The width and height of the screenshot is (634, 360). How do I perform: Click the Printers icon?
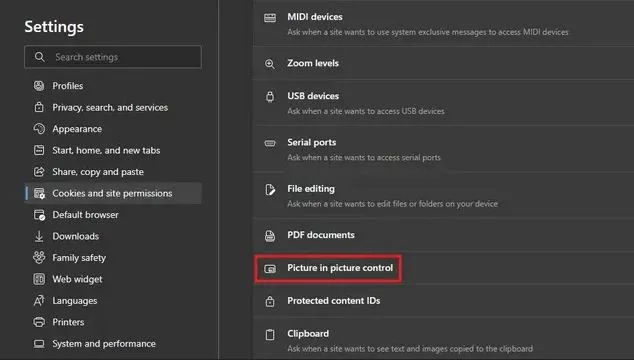pyautogui.click(x=39, y=322)
